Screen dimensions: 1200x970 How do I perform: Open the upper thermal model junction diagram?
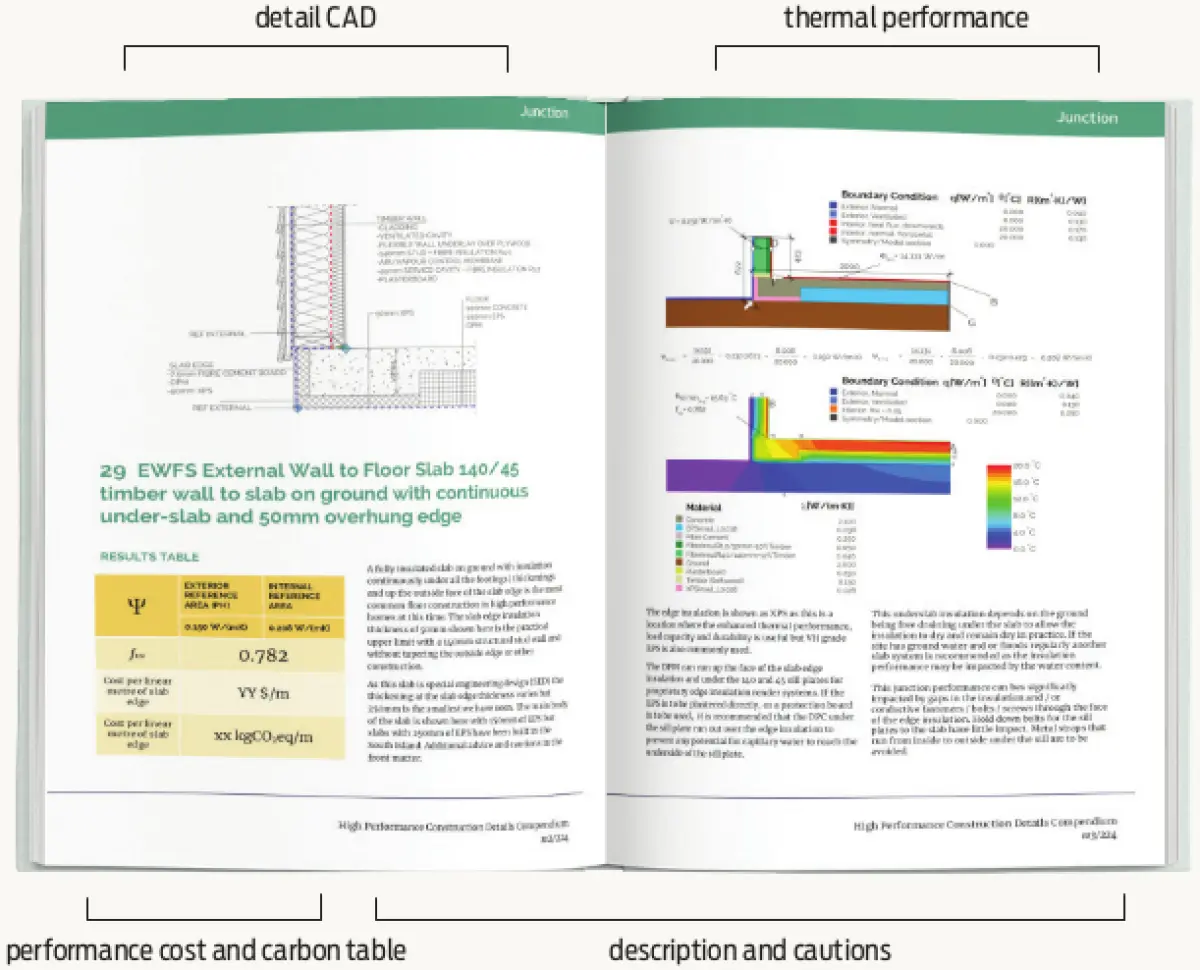807,283
